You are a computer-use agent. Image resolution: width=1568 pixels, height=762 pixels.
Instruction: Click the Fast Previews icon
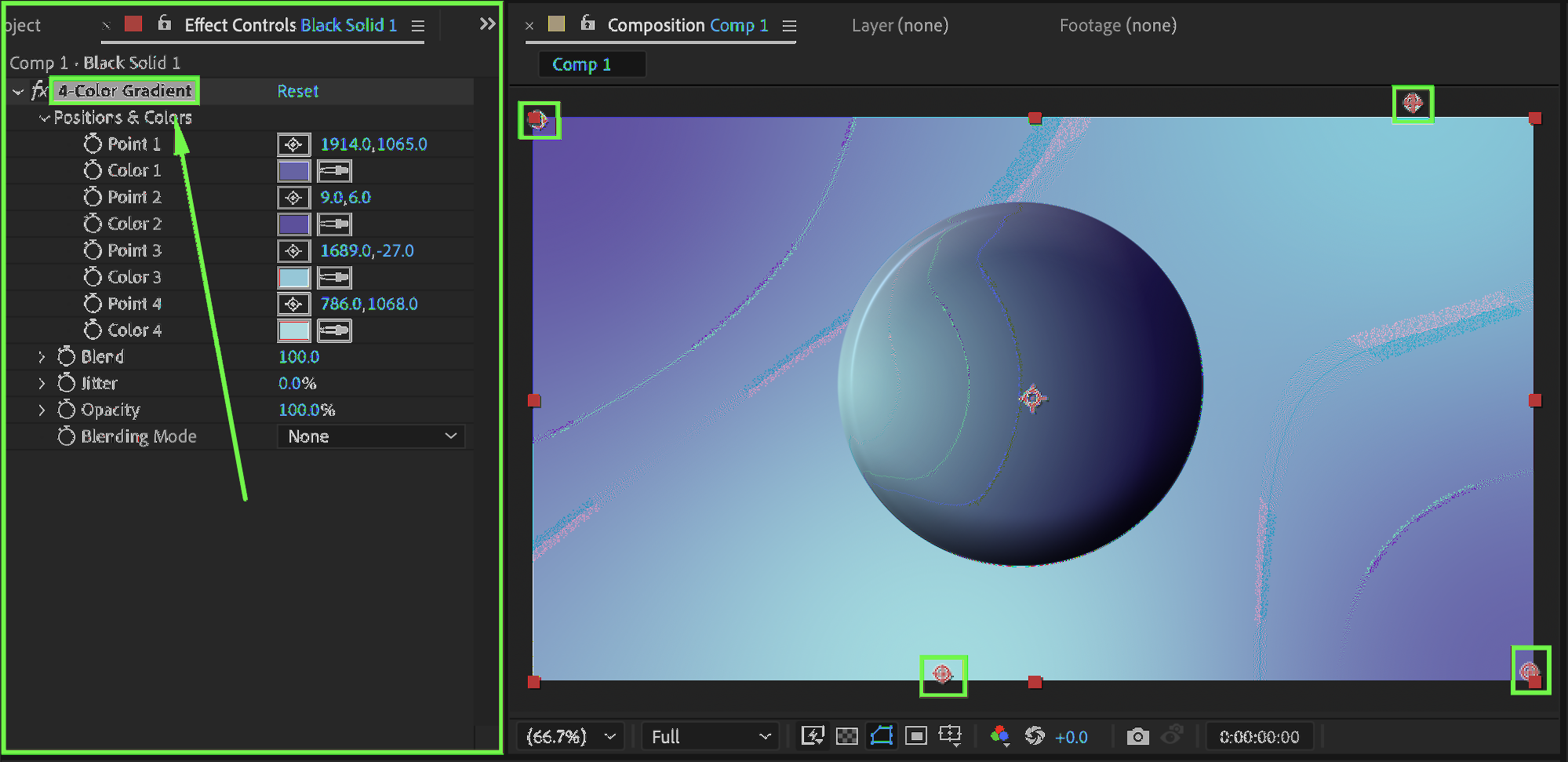point(813,736)
